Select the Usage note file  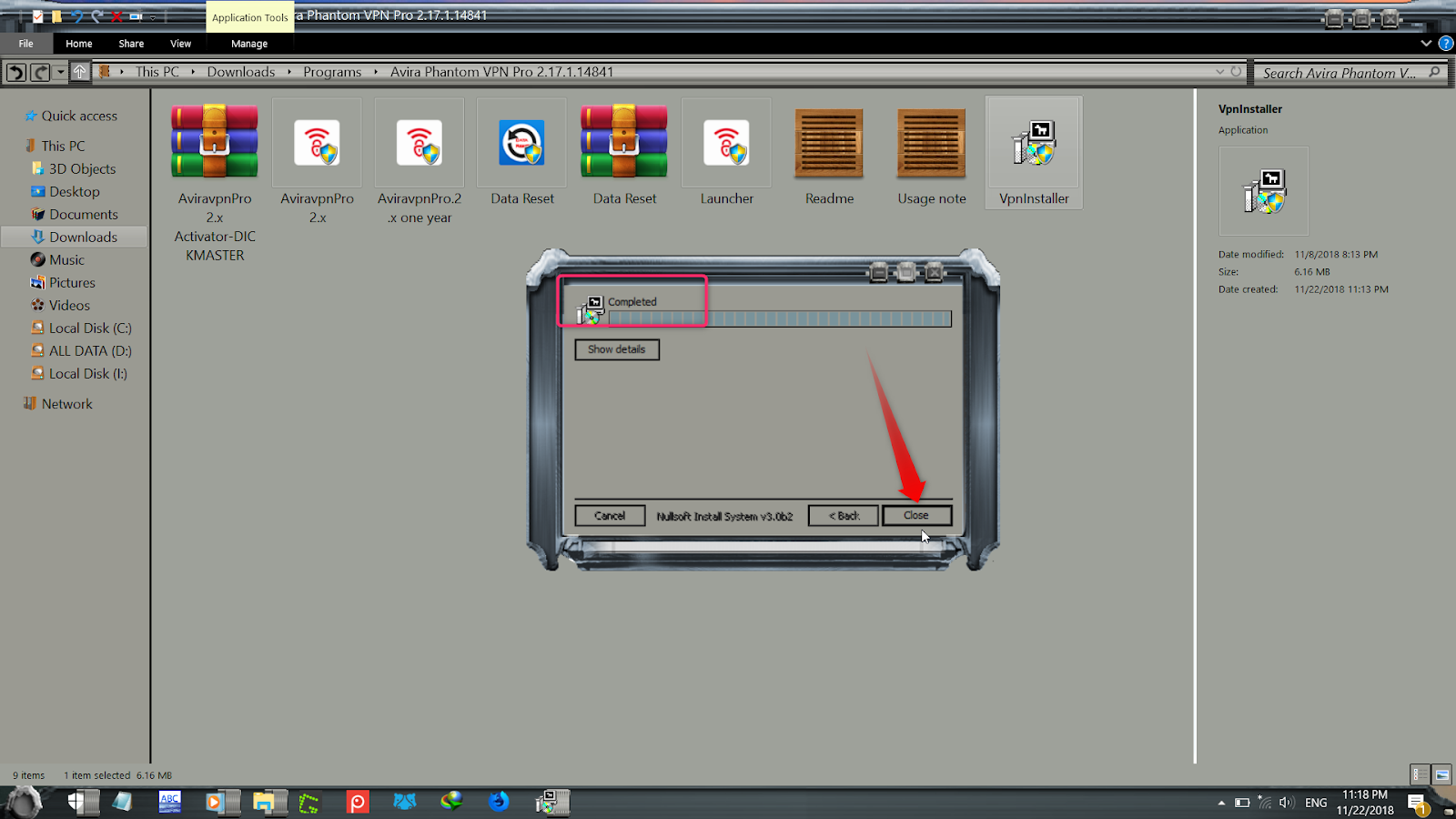point(932,155)
